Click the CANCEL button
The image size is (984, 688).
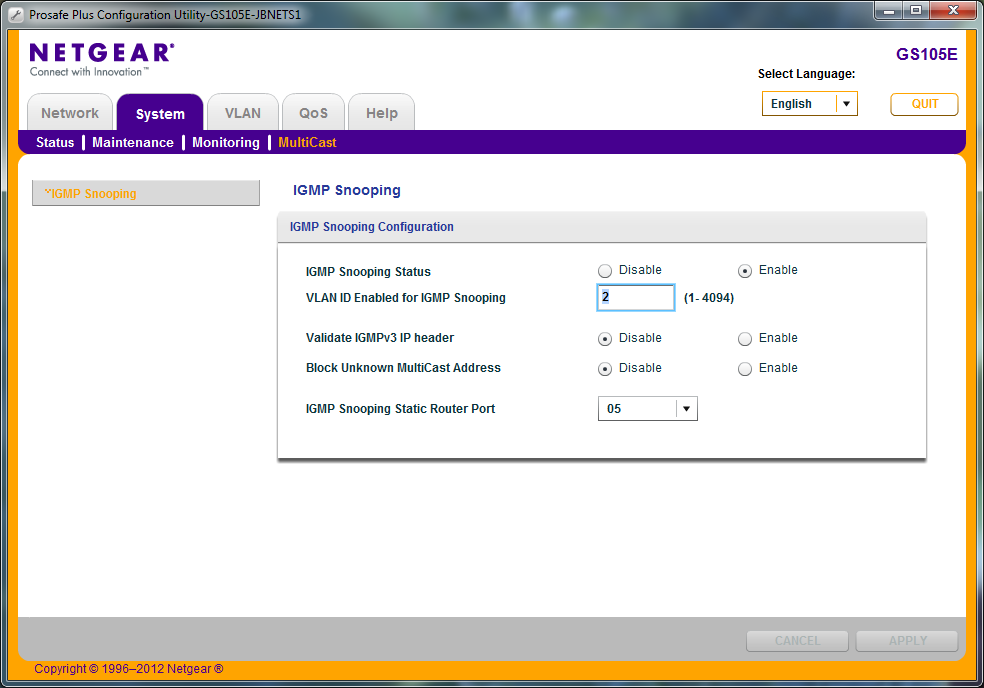click(798, 641)
